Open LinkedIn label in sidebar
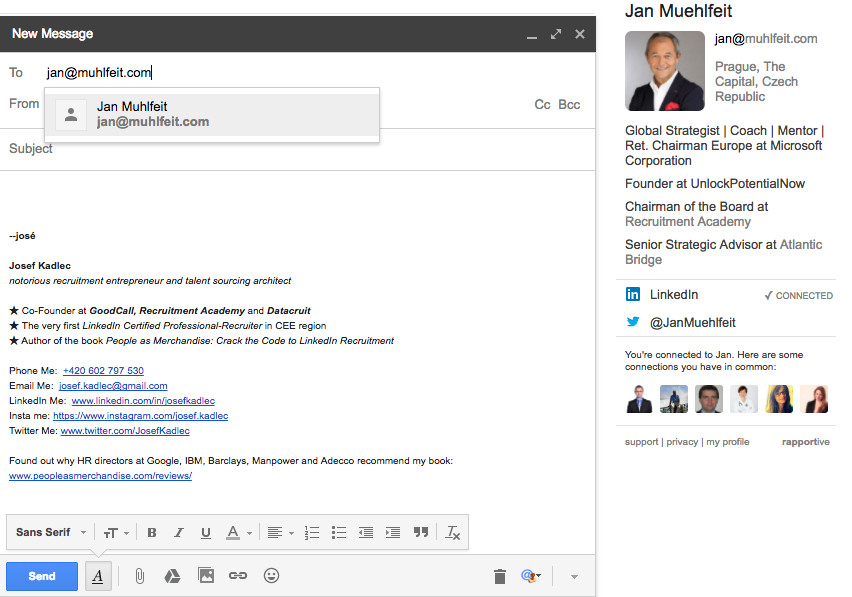 point(674,294)
